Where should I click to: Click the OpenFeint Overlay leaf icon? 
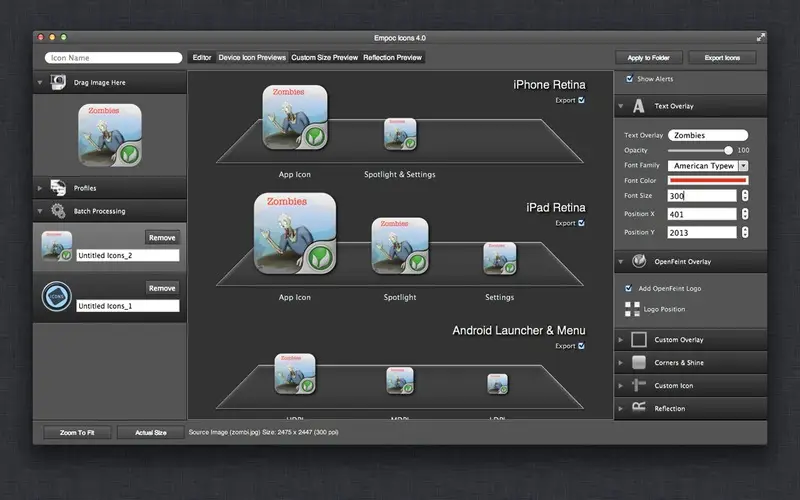point(639,261)
